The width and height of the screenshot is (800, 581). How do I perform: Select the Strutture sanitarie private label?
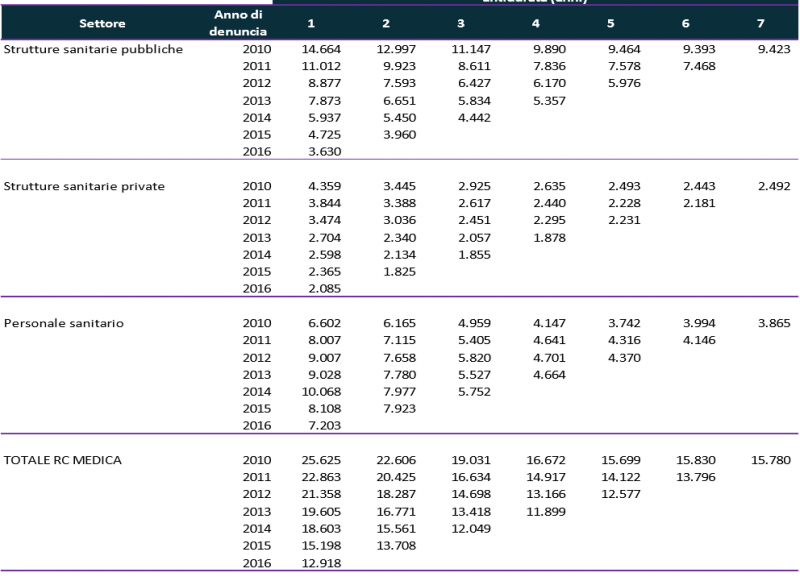(x=85, y=186)
